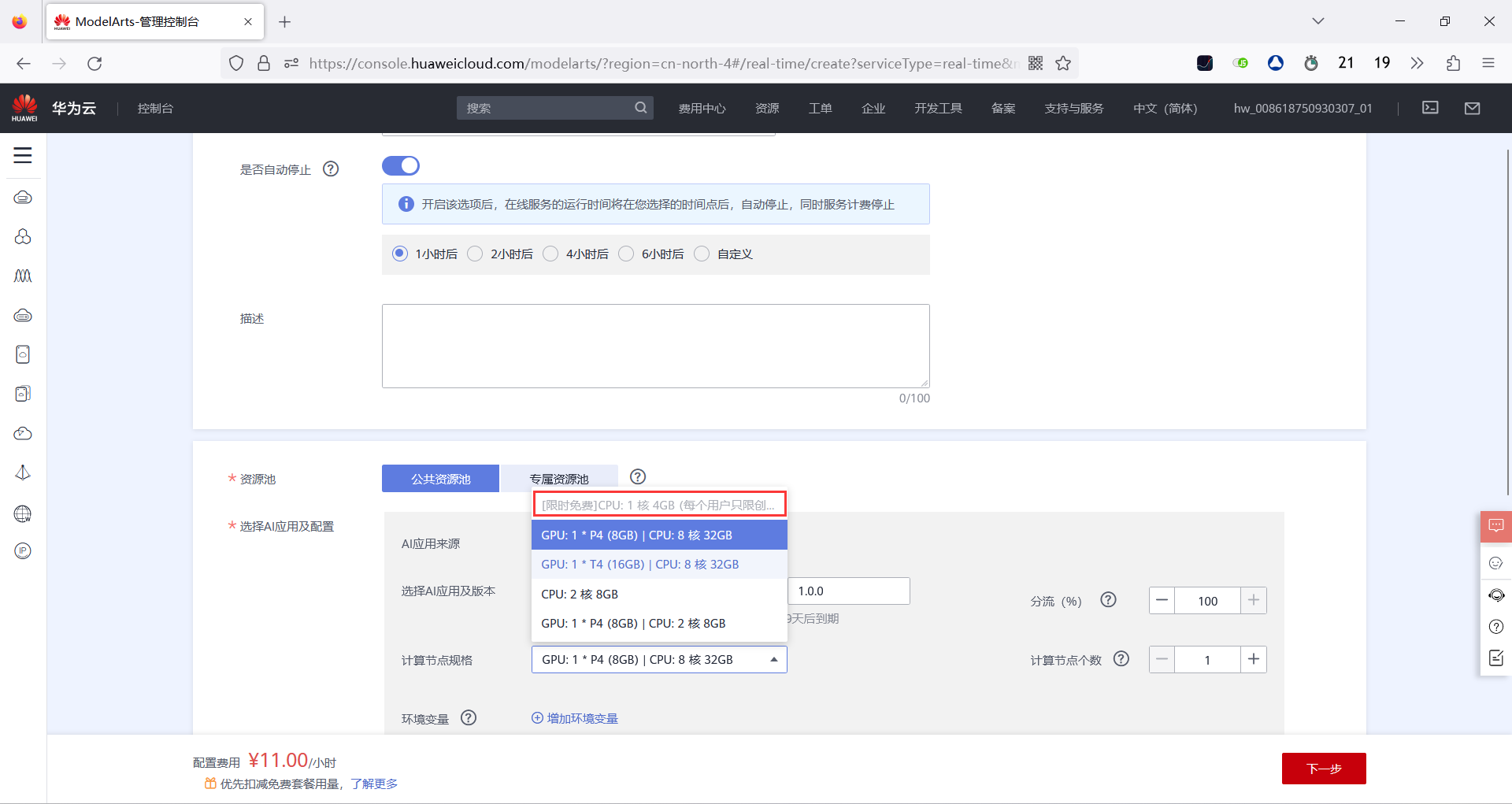The height and width of the screenshot is (804, 1512).
Task: Open the left sidebar hamburger menu
Action: pyautogui.click(x=23, y=155)
